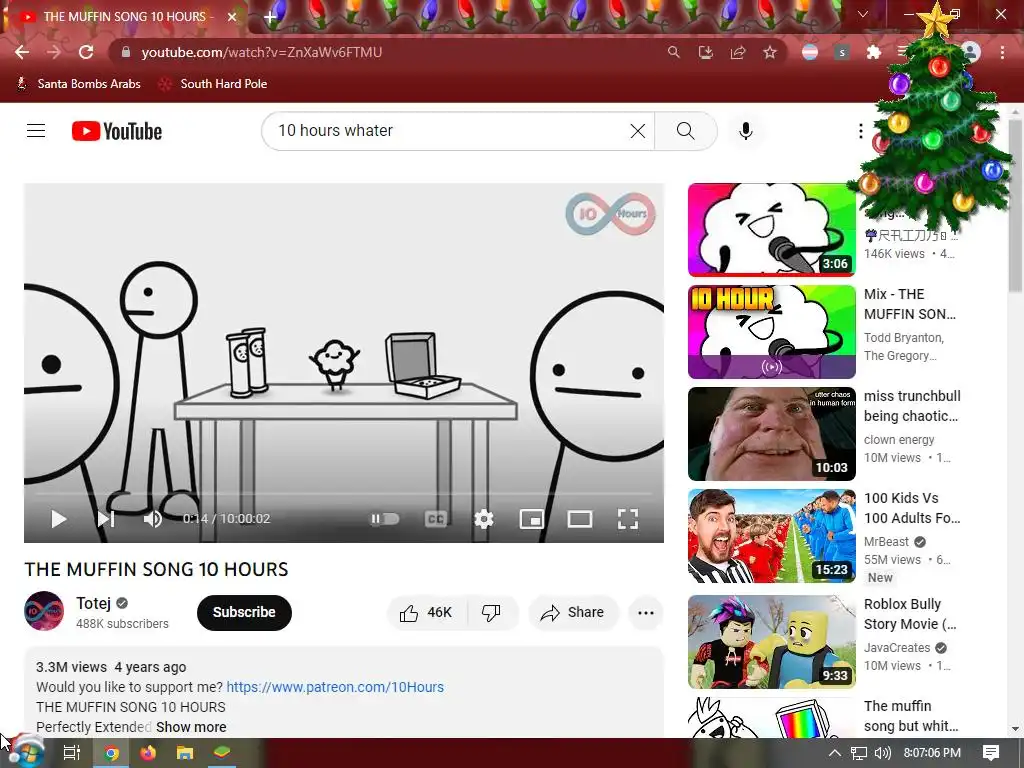Screen dimensions: 1024x768
Task: Open Totej channel avatar
Action: [44, 611]
